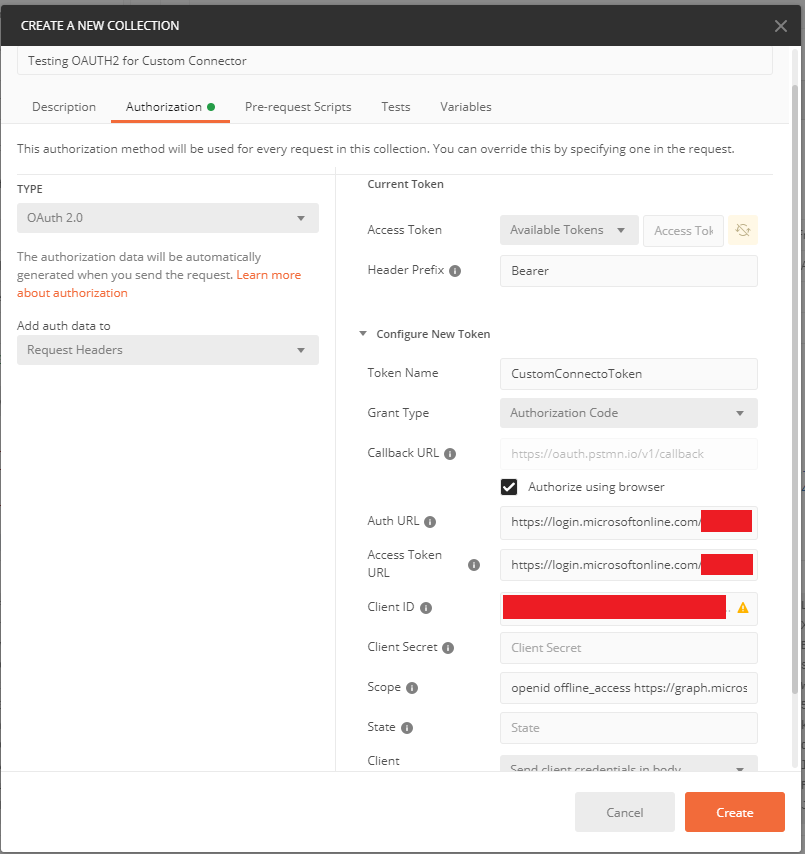
Task: Click the info icon next to Scope
Action: pos(412,688)
